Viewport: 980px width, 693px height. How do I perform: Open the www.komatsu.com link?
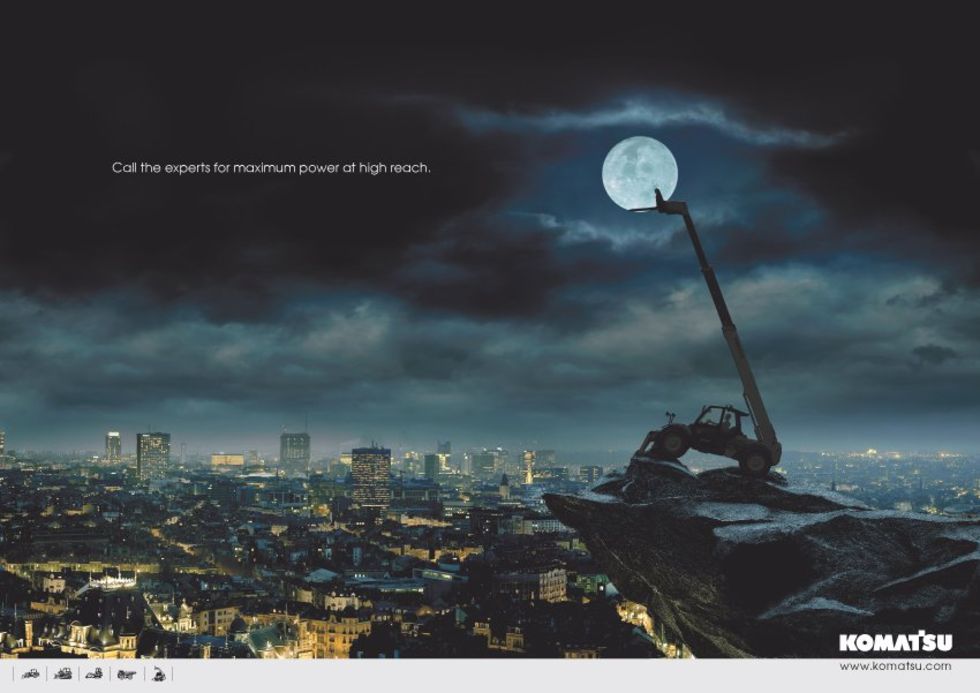pyautogui.click(x=895, y=666)
